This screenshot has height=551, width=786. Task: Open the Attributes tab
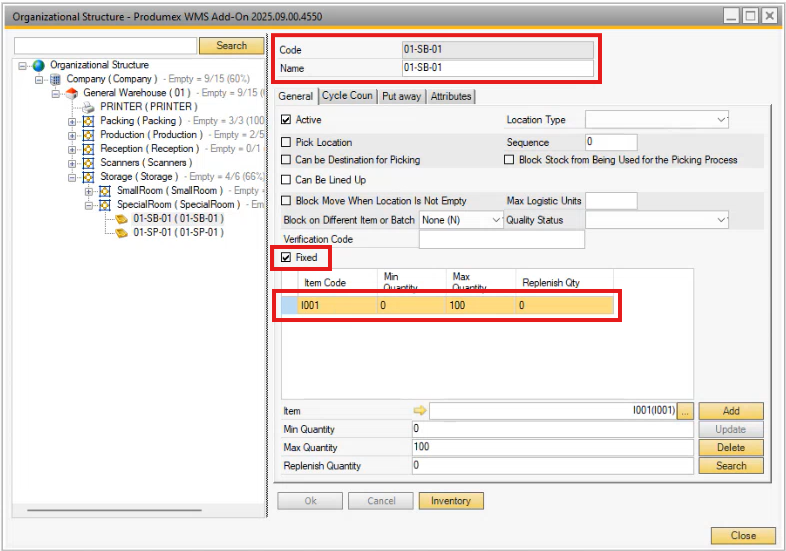(x=450, y=96)
